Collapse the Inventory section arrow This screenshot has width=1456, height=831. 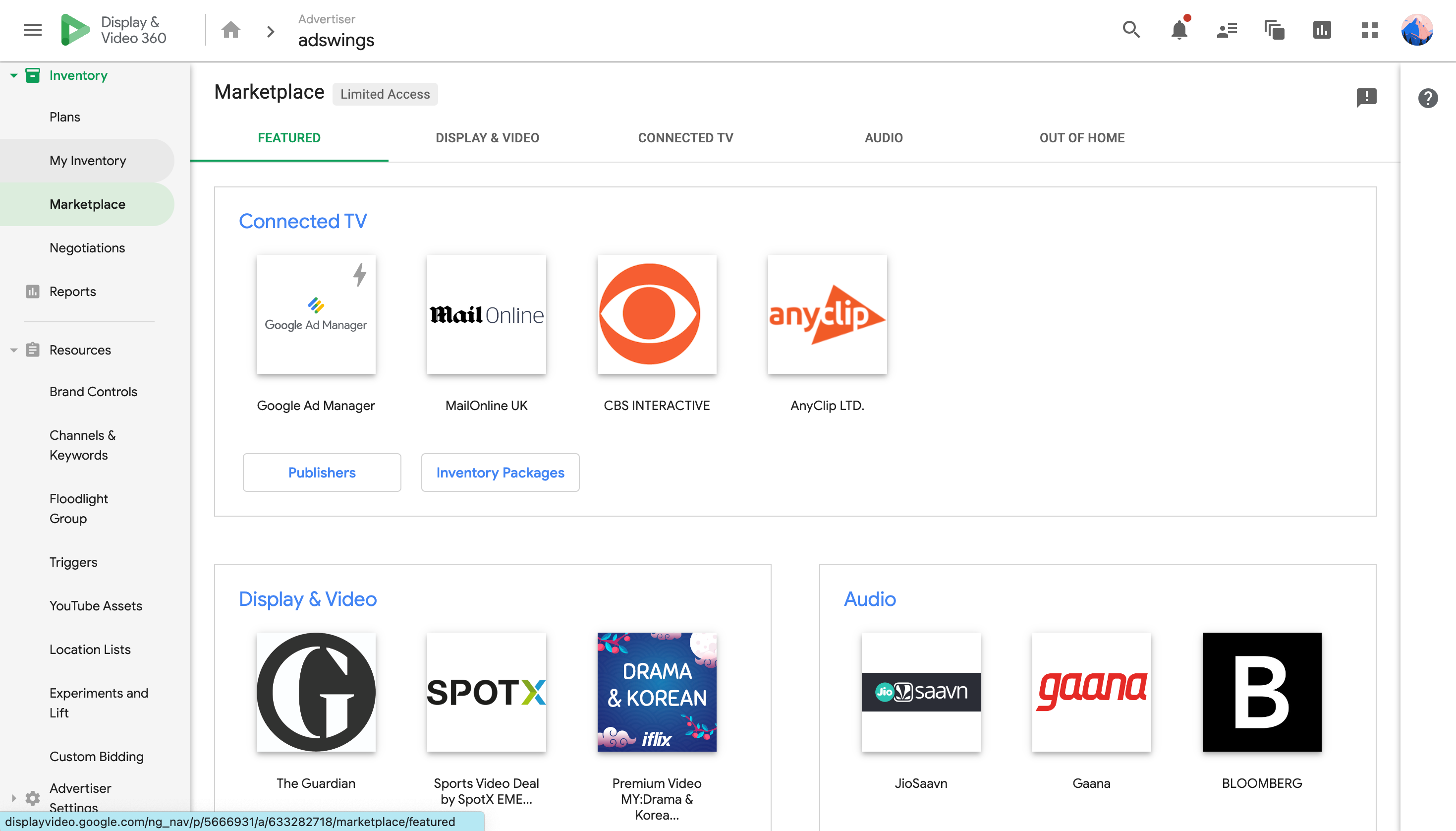14,75
